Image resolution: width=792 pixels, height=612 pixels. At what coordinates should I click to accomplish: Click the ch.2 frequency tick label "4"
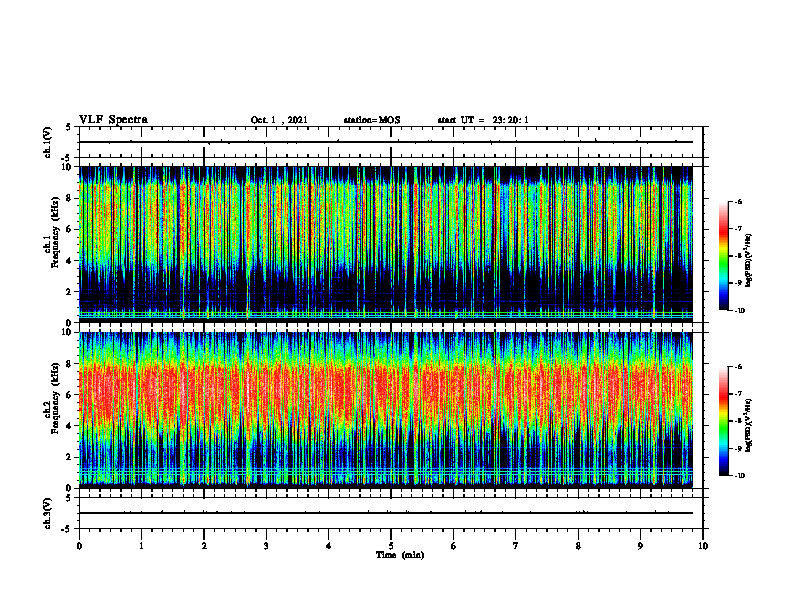click(x=70, y=426)
